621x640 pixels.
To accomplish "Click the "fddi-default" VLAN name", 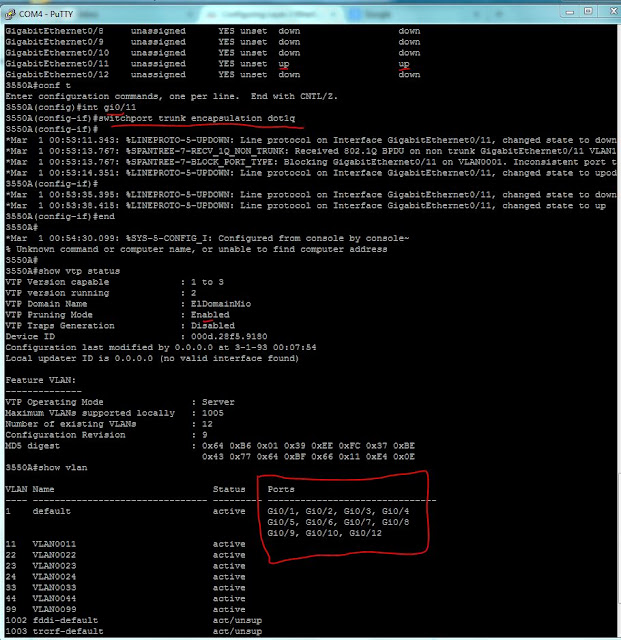I will click(x=65, y=621).
